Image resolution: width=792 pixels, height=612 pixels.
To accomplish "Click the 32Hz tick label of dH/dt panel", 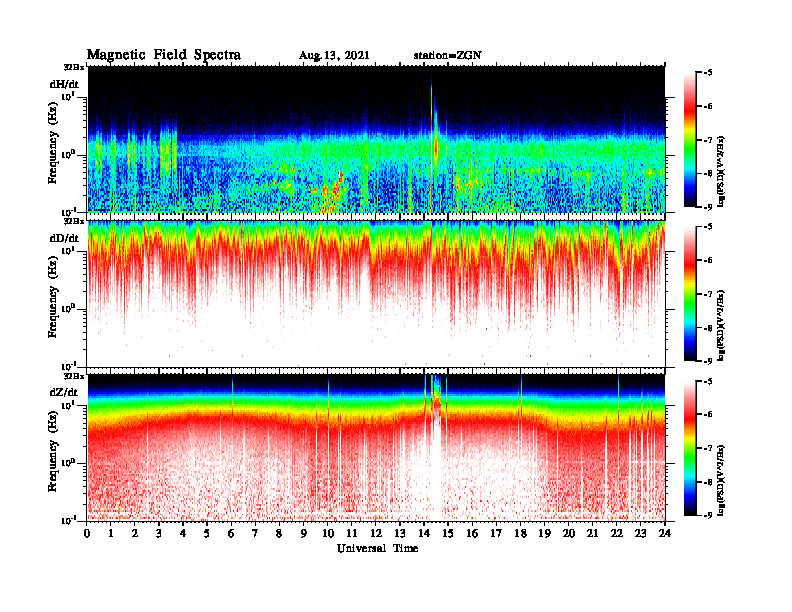I will coord(73,67).
